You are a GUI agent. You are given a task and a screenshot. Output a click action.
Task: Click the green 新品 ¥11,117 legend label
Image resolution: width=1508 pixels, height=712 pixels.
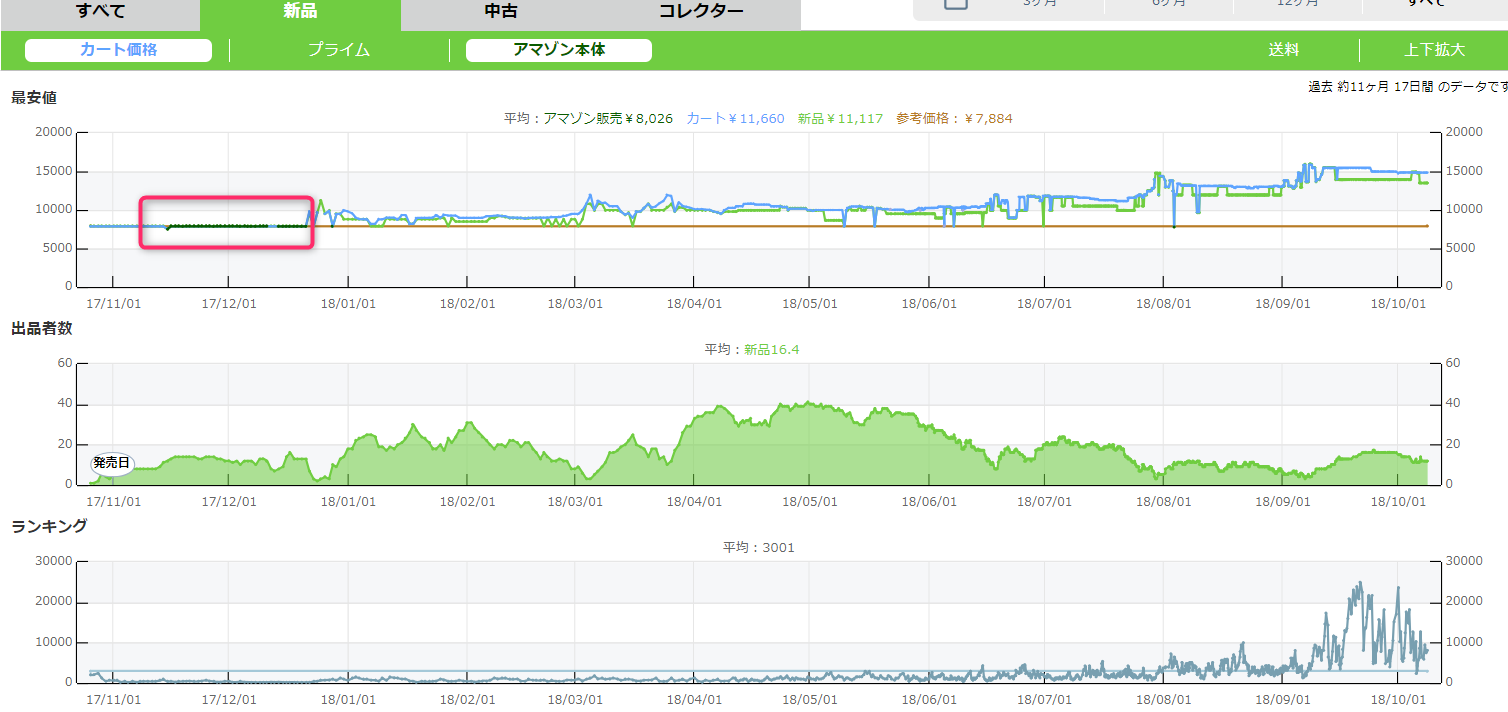click(840, 118)
